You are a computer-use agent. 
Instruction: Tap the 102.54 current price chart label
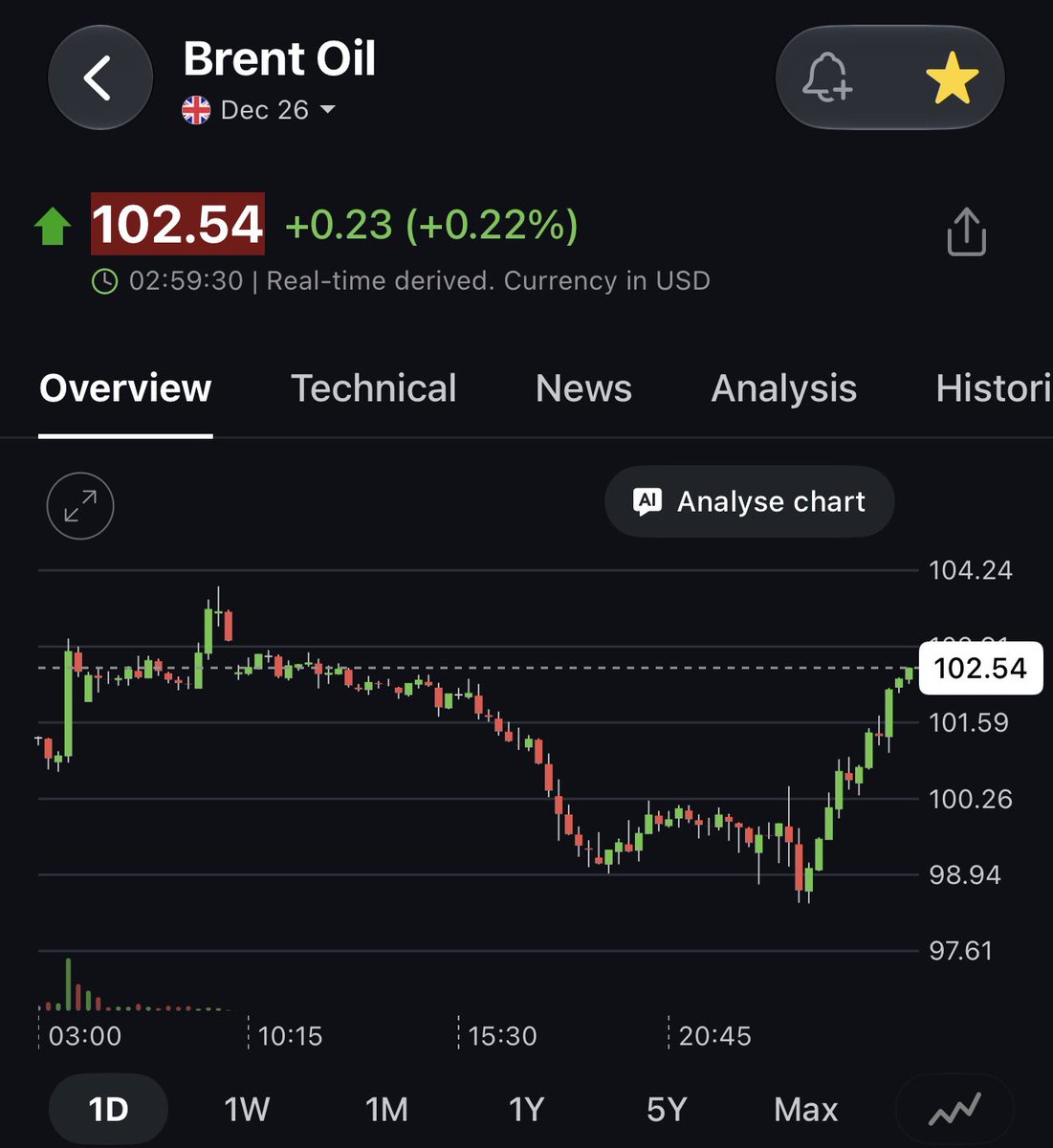[980, 668]
